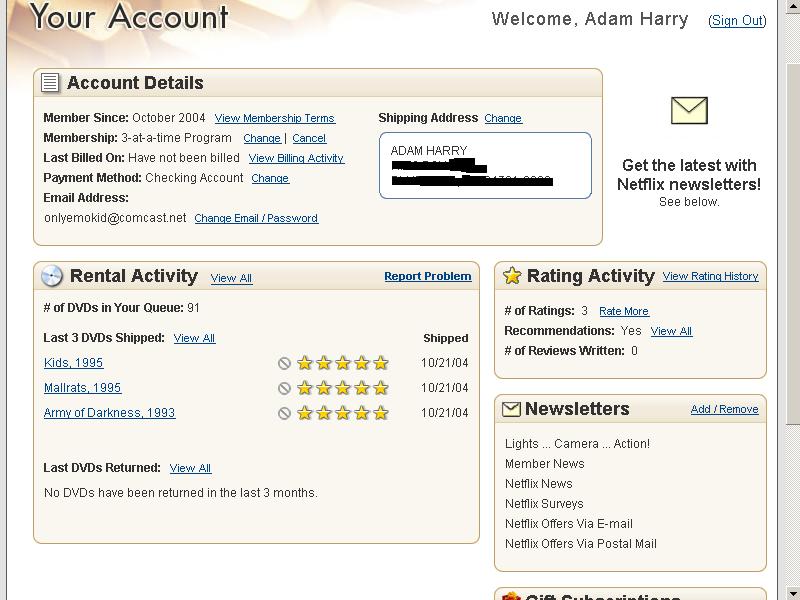Change the 3-at-a-time membership program
The image size is (800, 600).
tap(262, 138)
